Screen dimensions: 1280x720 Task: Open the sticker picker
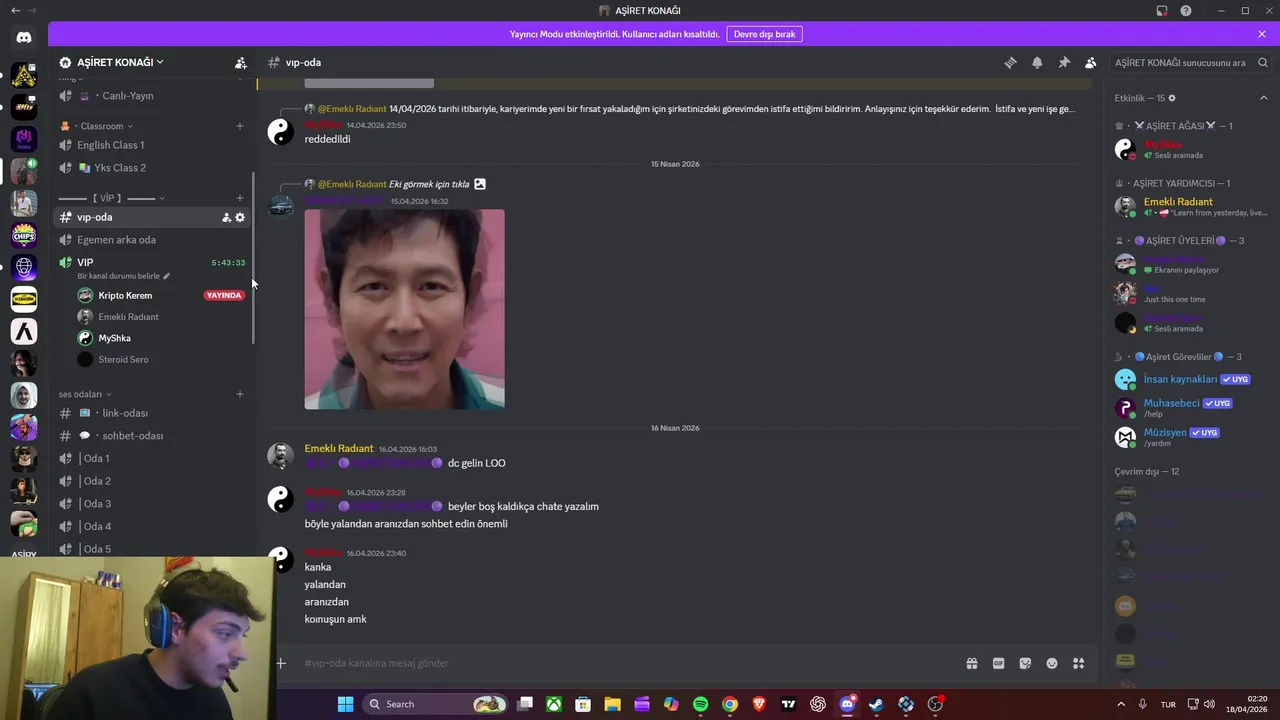[x=1025, y=663]
